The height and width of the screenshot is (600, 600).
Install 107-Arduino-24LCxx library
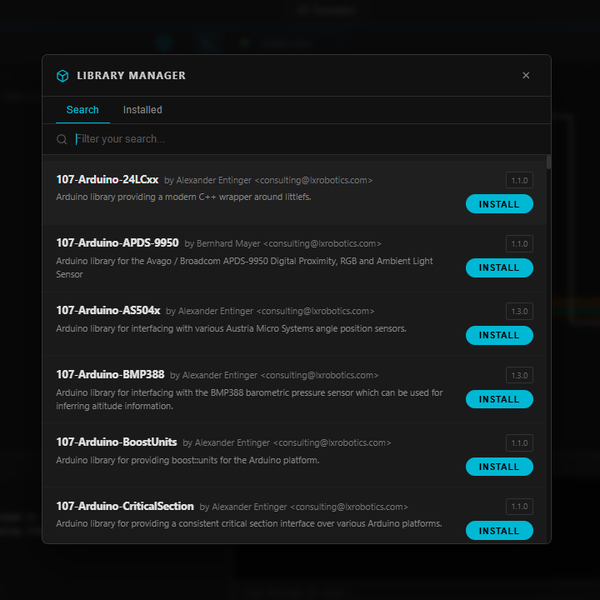[x=499, y=204]
